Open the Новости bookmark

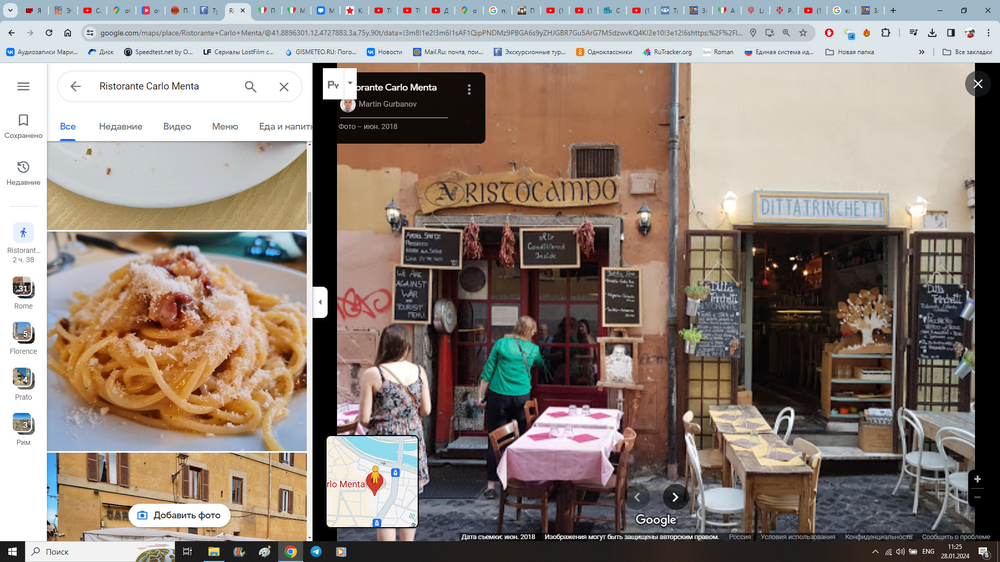click(x=385, y=52)
